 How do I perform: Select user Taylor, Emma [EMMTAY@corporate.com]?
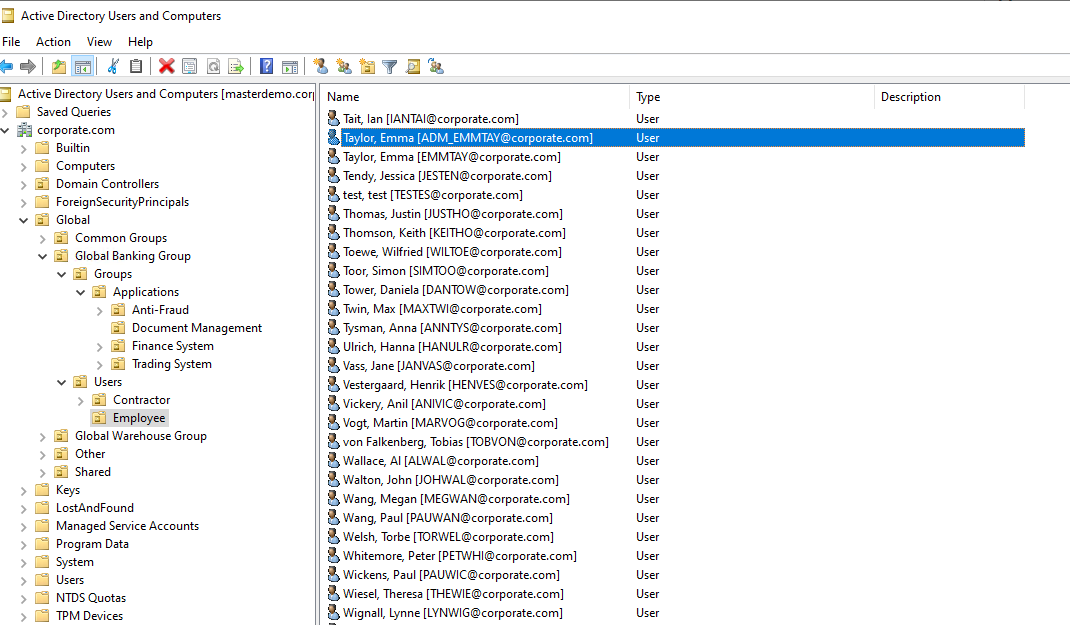tap(452, 157)
